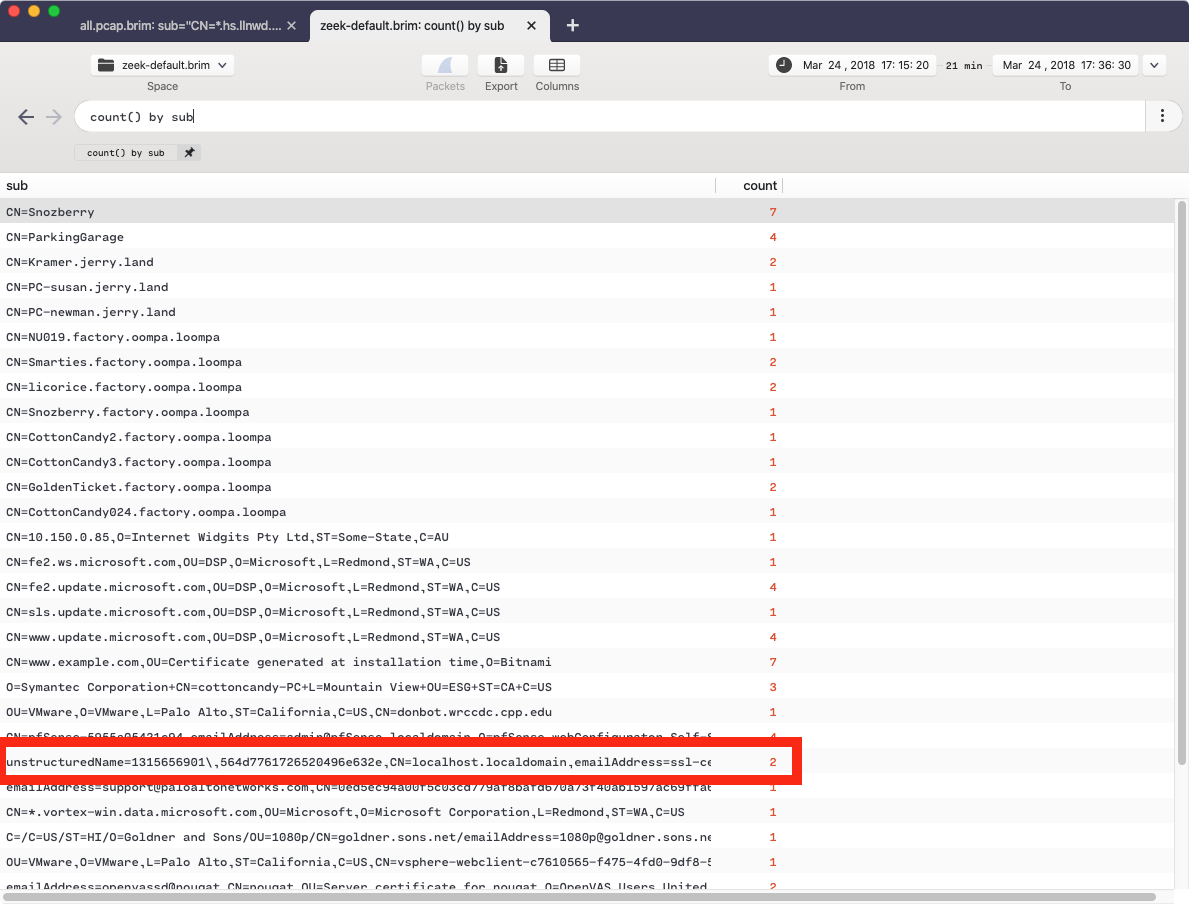Click the To date showing 17:36:30

tap(1105, 64)
